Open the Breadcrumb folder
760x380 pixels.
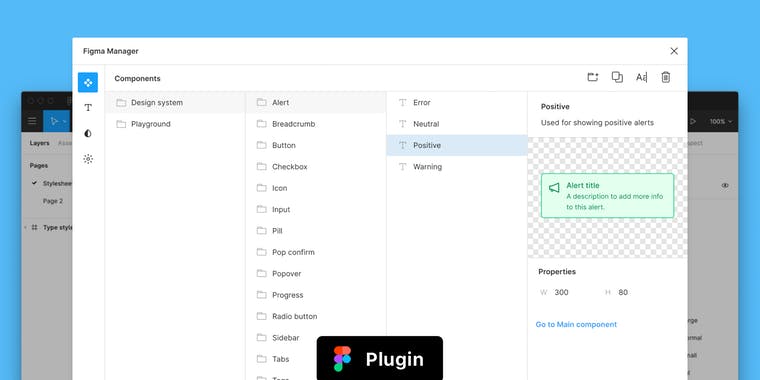(316, 124)
